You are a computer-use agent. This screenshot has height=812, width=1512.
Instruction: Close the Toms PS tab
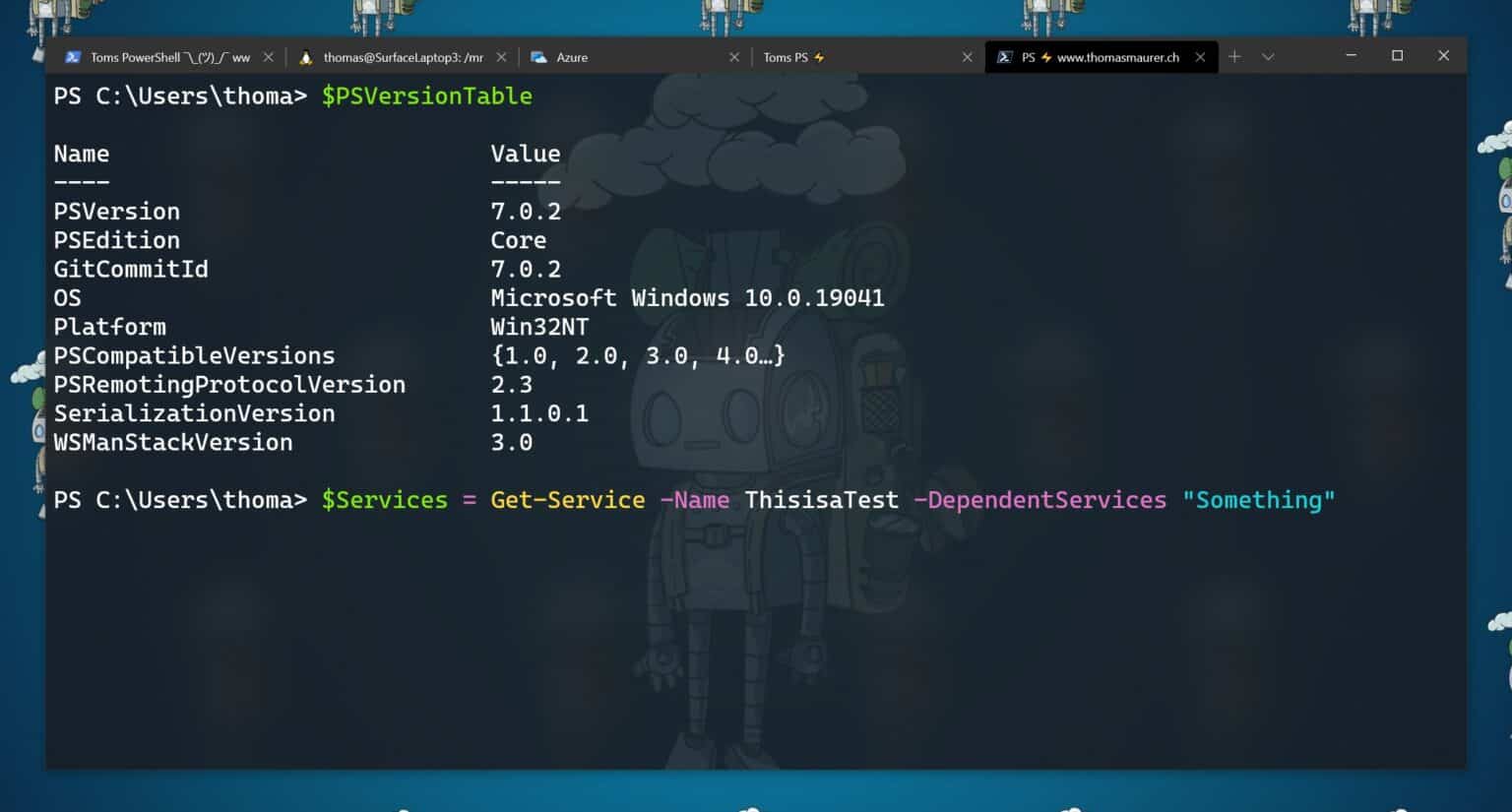point(967,57)
